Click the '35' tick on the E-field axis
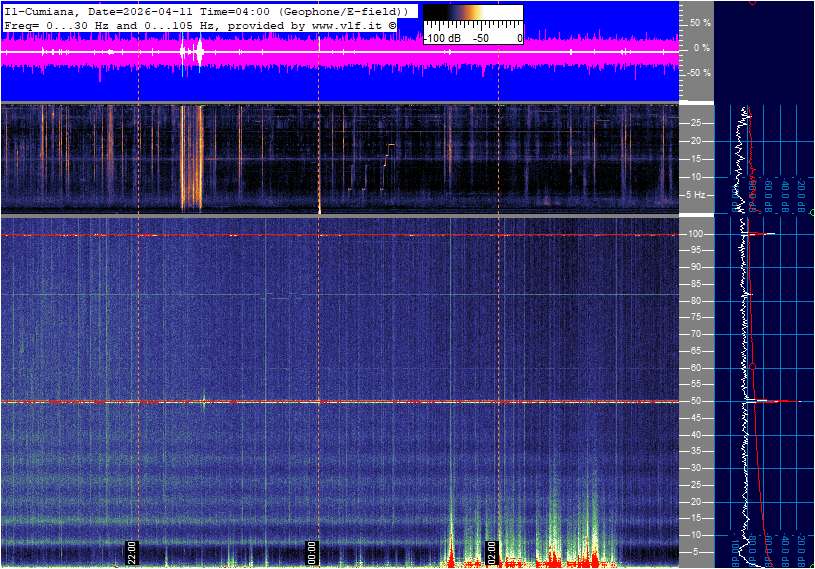Image resolution: width=815 pixels, height=569 pixels. click(695, 451)
